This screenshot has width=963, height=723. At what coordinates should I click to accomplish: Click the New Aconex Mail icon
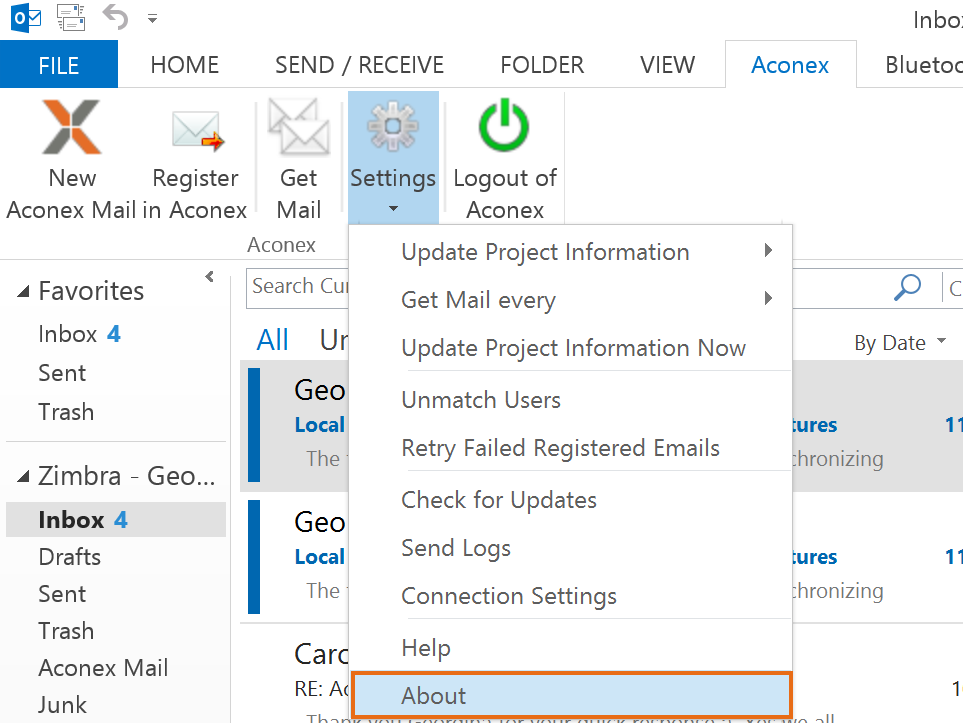click(72, 127)
